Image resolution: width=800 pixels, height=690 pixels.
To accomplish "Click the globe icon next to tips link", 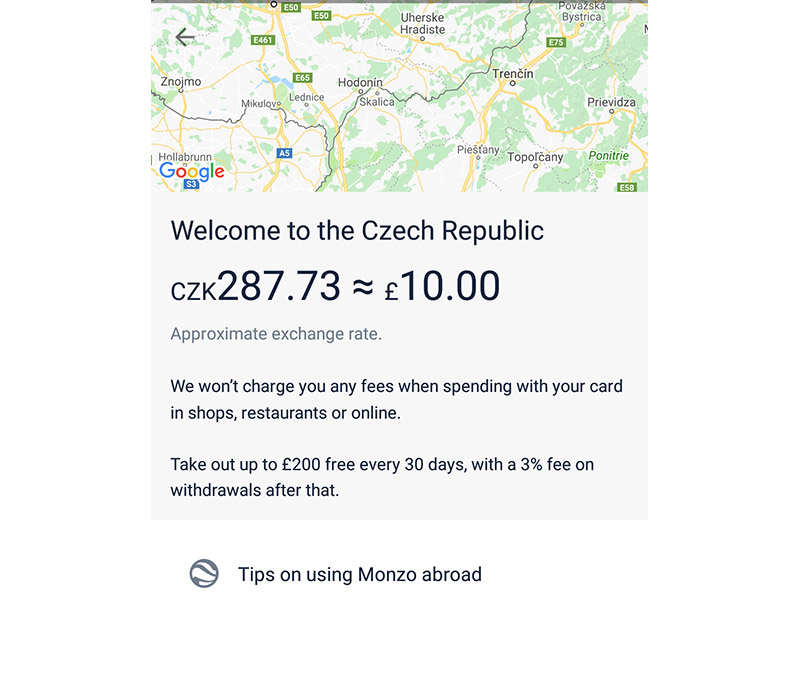I will click(202, 574).
